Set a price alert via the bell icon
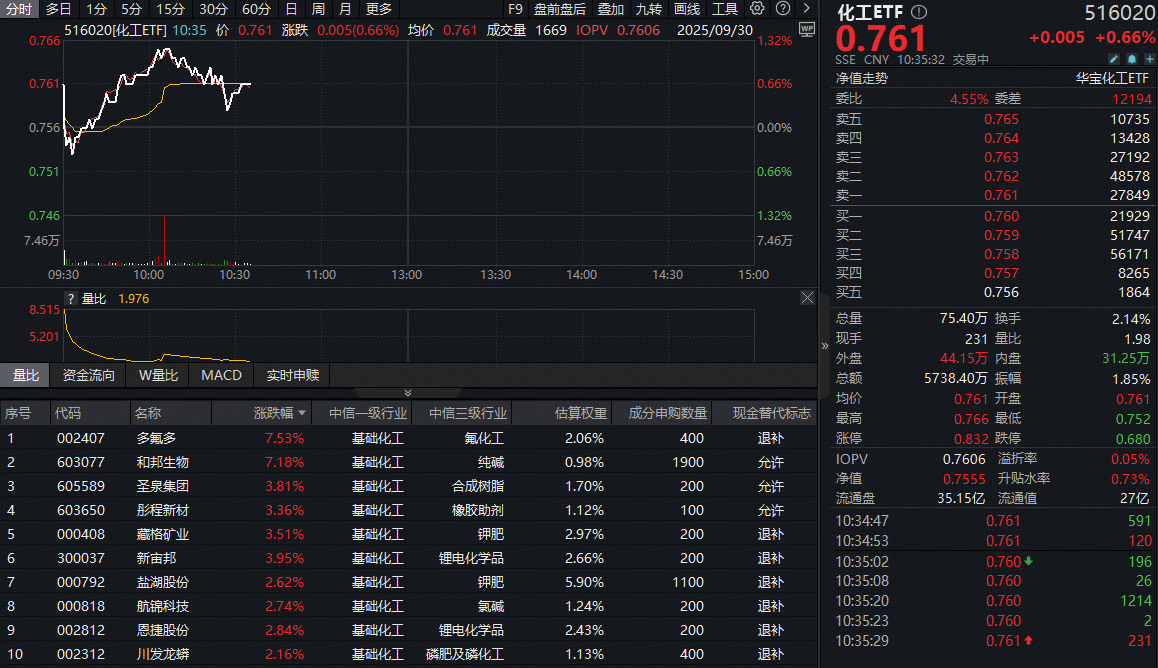The width and height of the screenshot is (1158, 668). coord(1132,59)
